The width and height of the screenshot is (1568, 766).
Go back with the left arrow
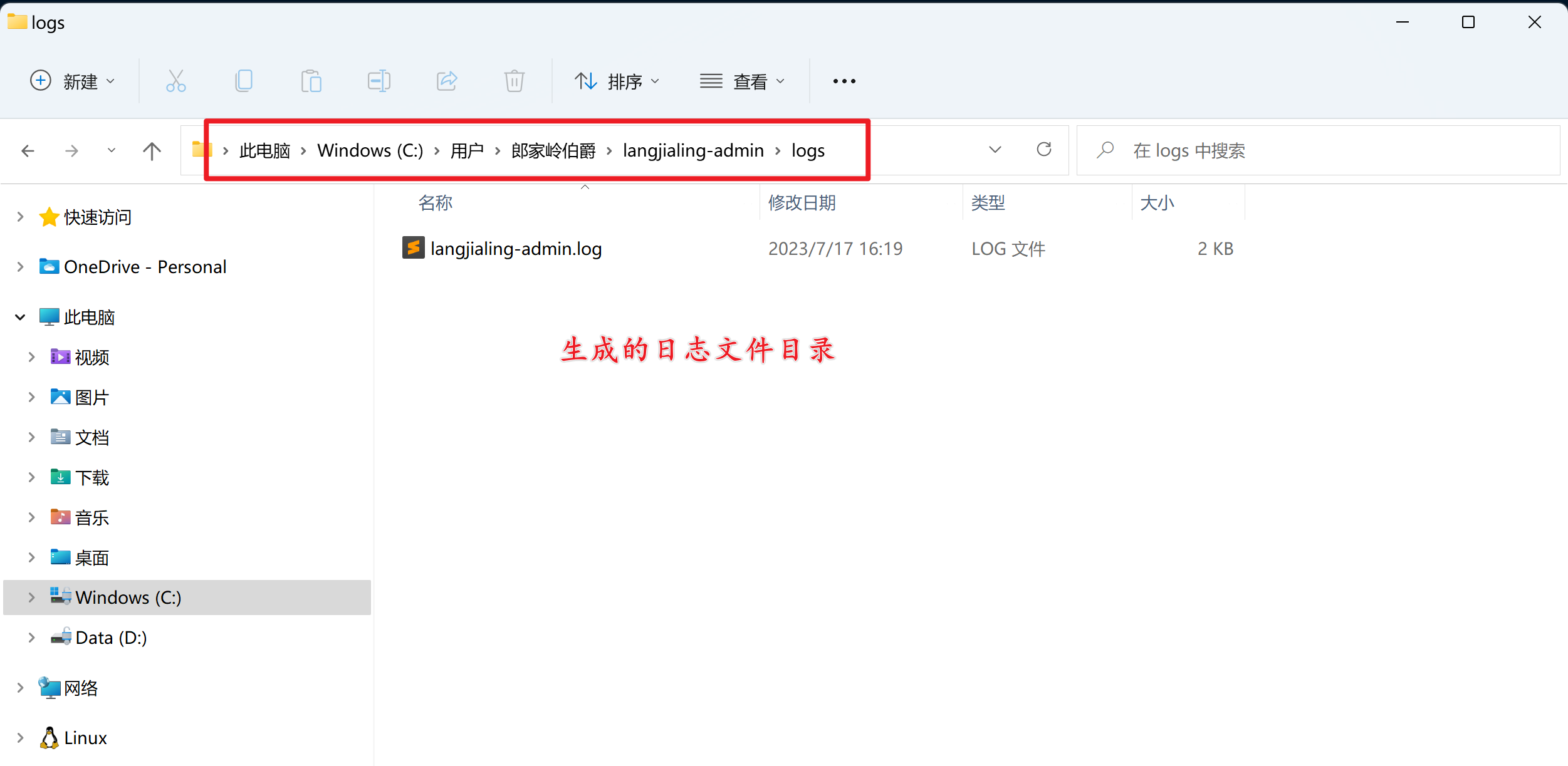tap(28, 151)
